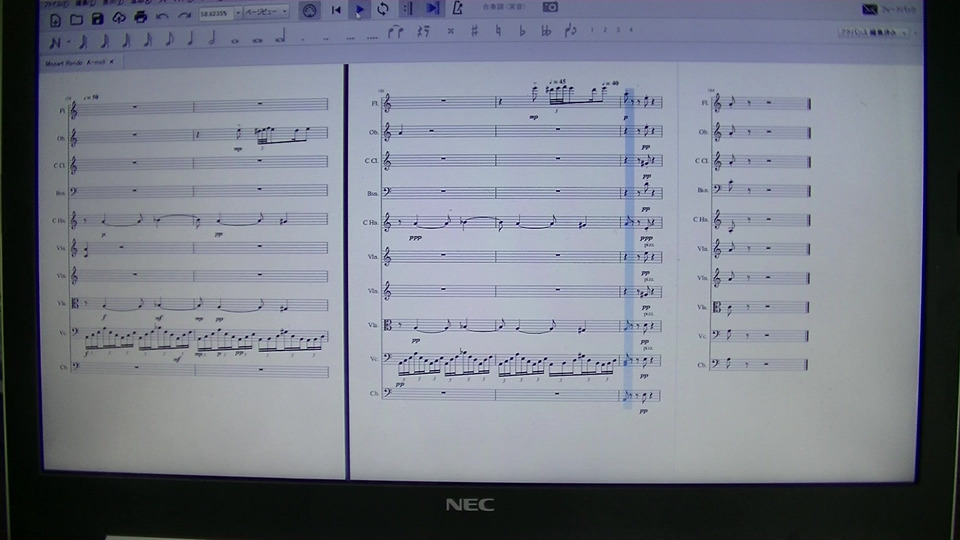Select the quarter note = 45 tempo marking
Image resolution: width=960 pixels, height=540 pixels.
pos(558,81)
